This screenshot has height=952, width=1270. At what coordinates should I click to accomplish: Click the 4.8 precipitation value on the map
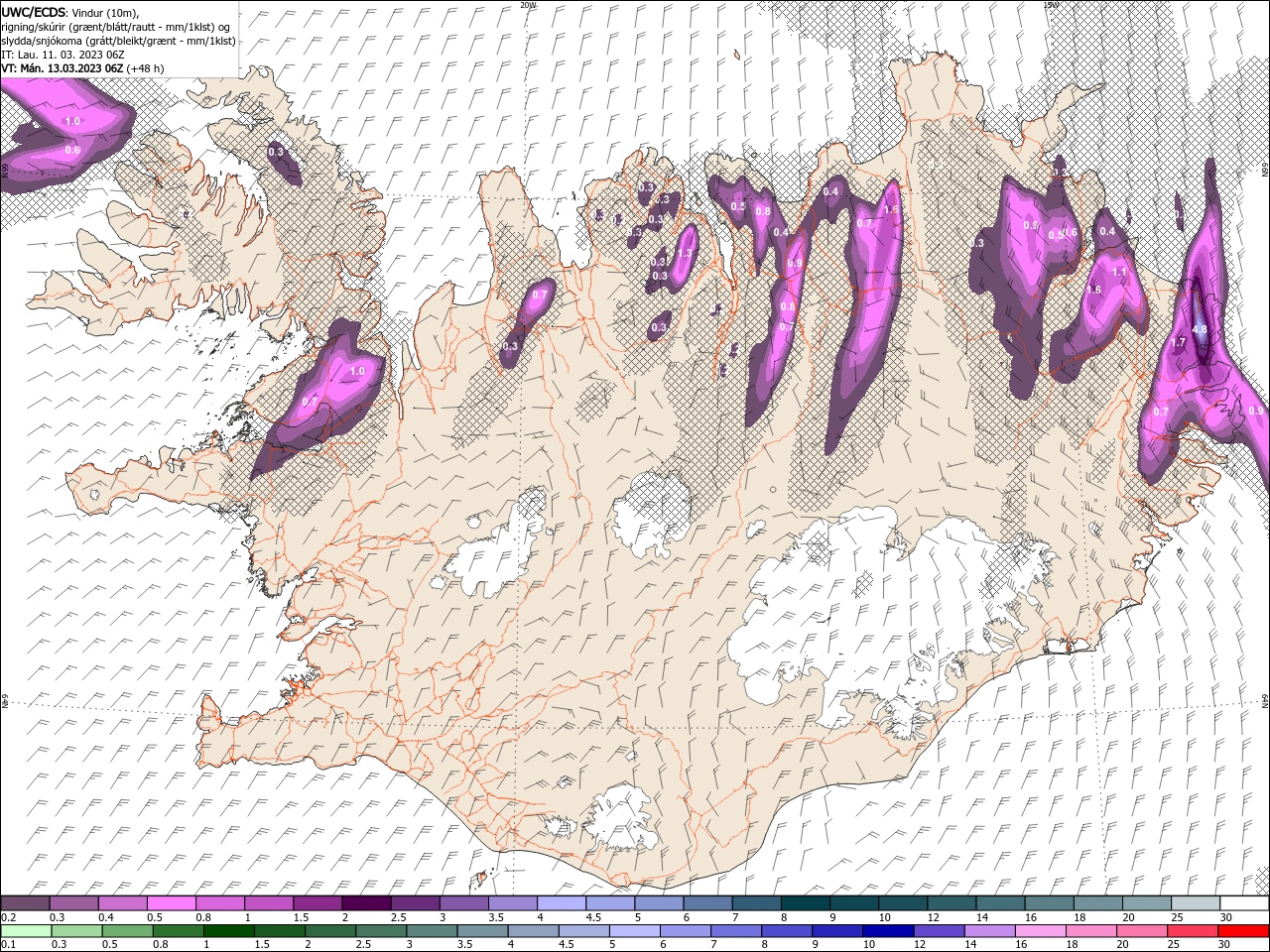pyautogui.click(x=1199, y=330)
